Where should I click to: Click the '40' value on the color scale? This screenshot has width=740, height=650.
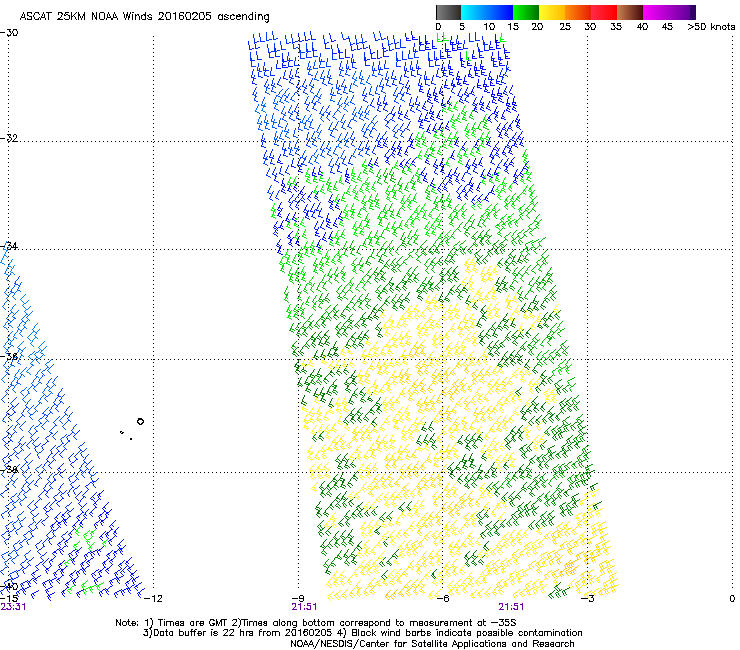coord(642,27)
